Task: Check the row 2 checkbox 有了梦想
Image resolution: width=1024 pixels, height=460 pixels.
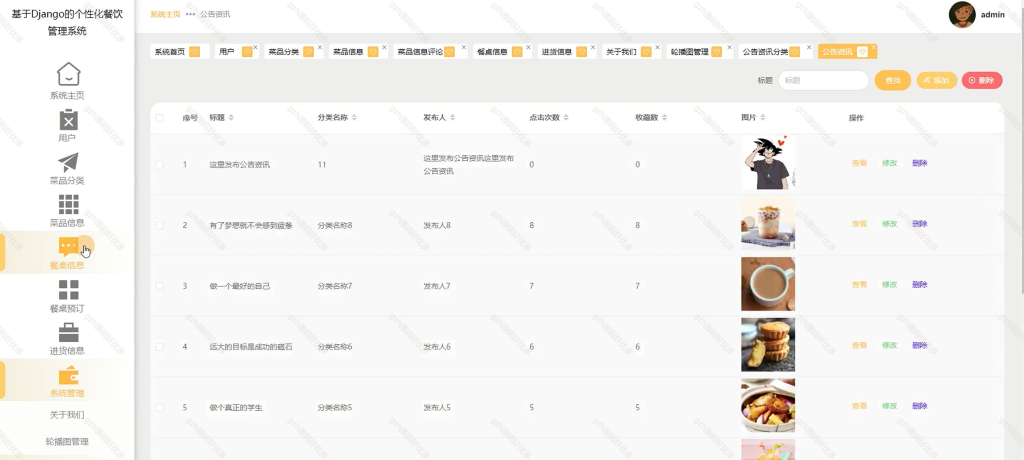Action: click(160, 225)
